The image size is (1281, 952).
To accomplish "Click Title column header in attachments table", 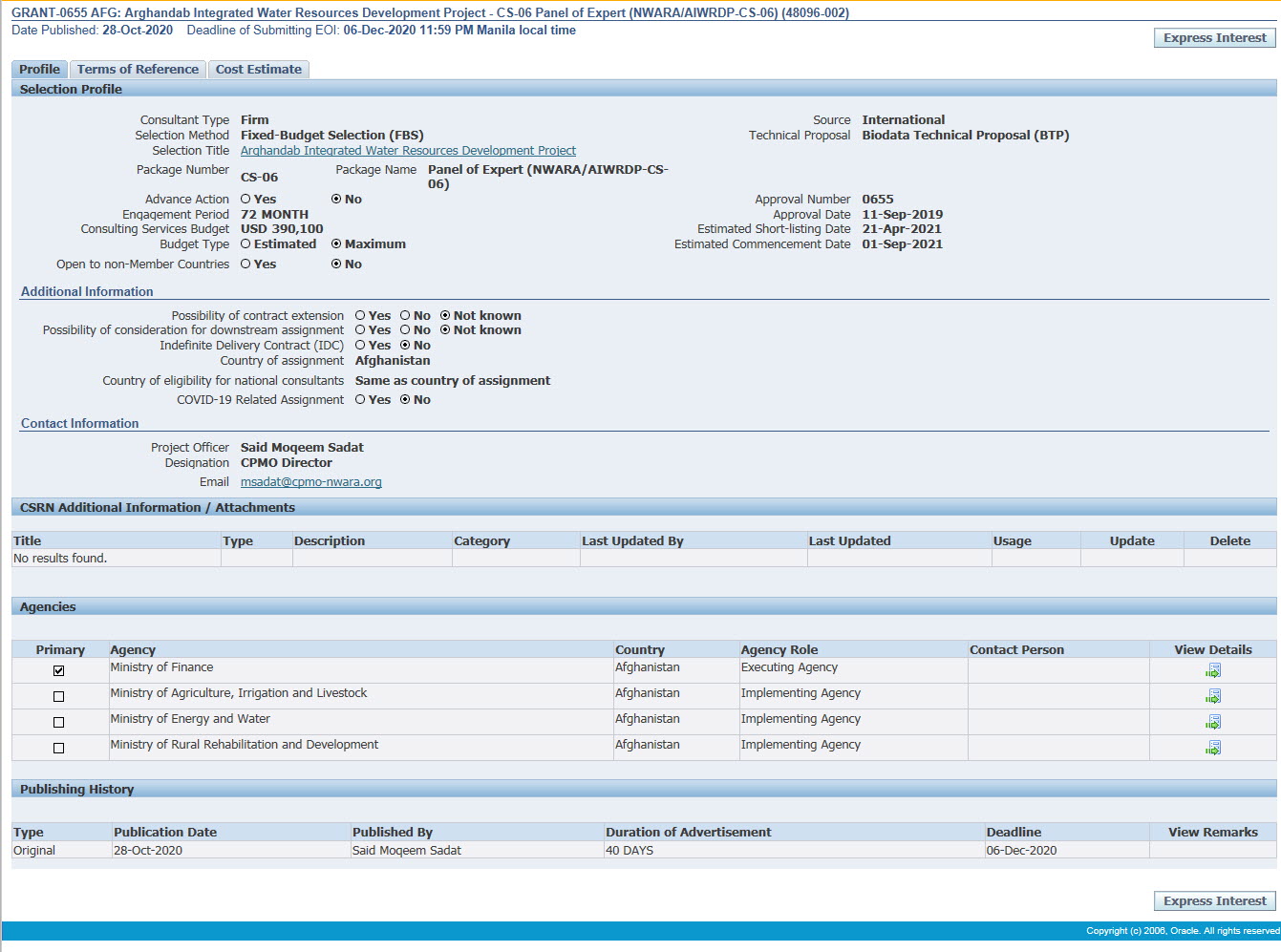I will click(27, 540).
